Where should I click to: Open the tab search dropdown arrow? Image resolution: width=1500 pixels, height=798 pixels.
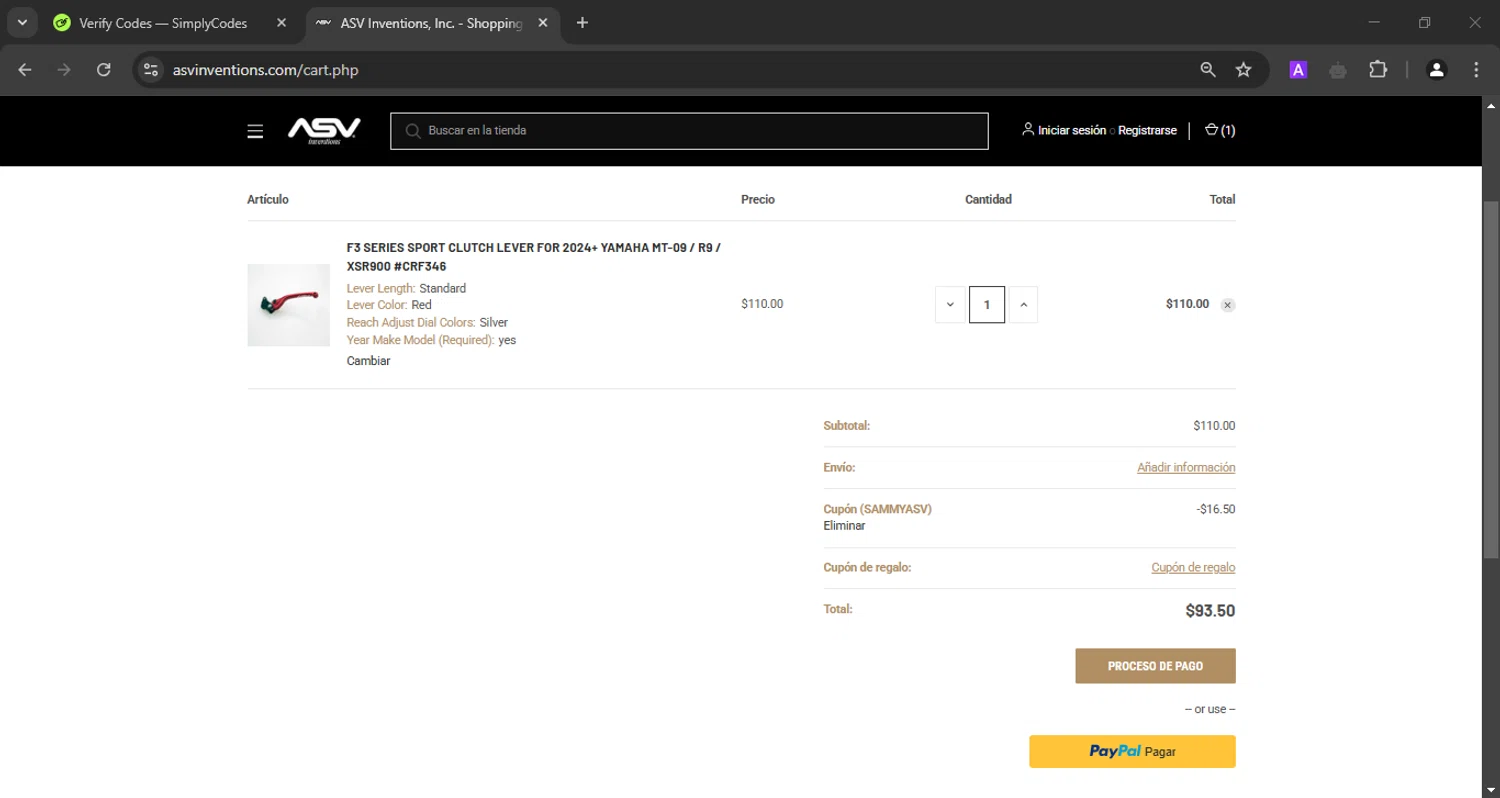tap(22, 22)
